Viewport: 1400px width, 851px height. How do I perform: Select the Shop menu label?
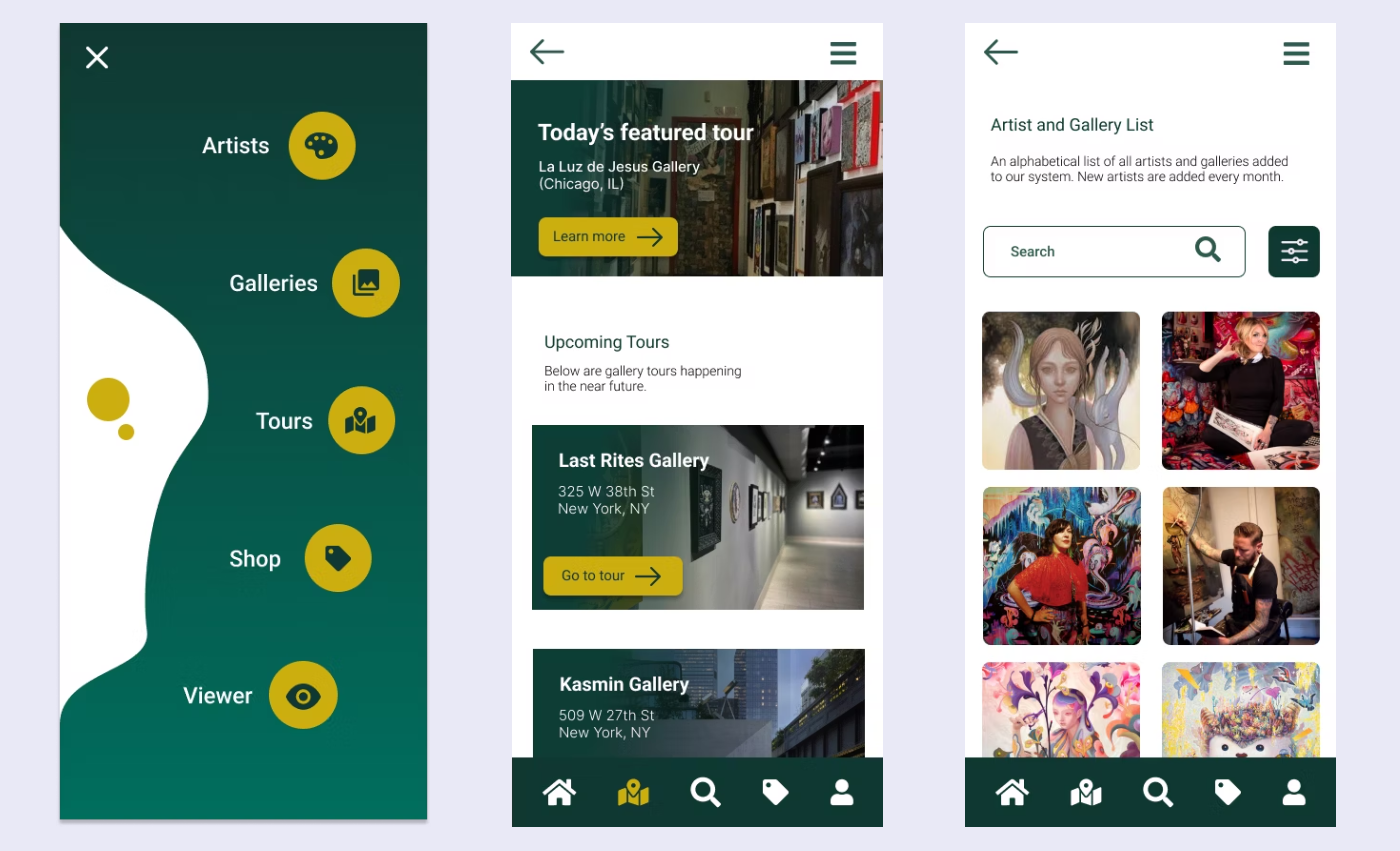(255, 559)
